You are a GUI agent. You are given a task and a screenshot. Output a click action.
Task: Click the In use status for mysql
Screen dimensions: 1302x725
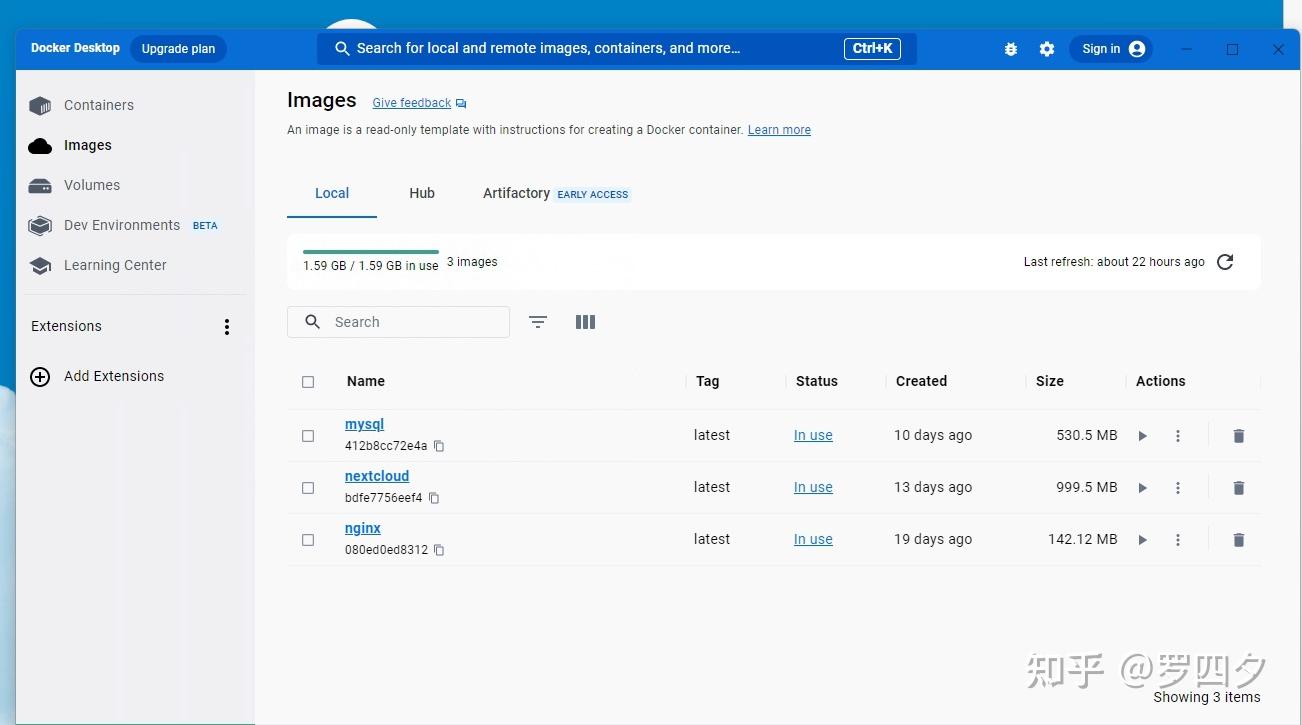813,436
